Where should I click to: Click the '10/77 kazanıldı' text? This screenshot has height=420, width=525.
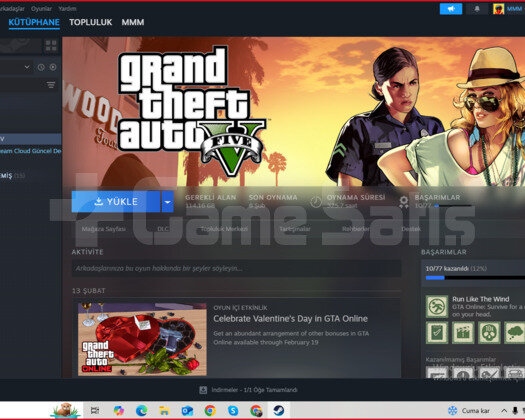(x=447, y=268)
